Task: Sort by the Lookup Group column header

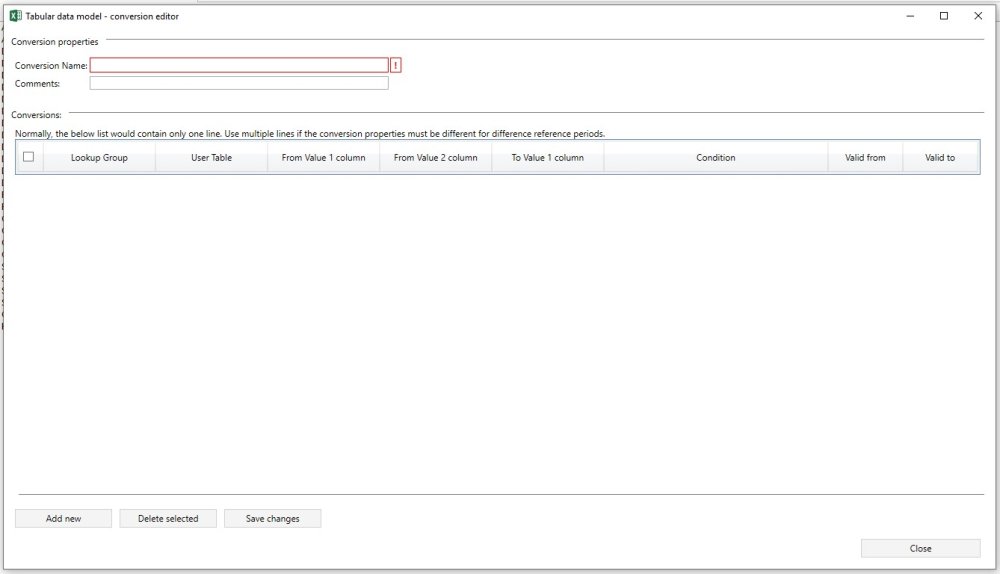Action: [x=99, y=158]
